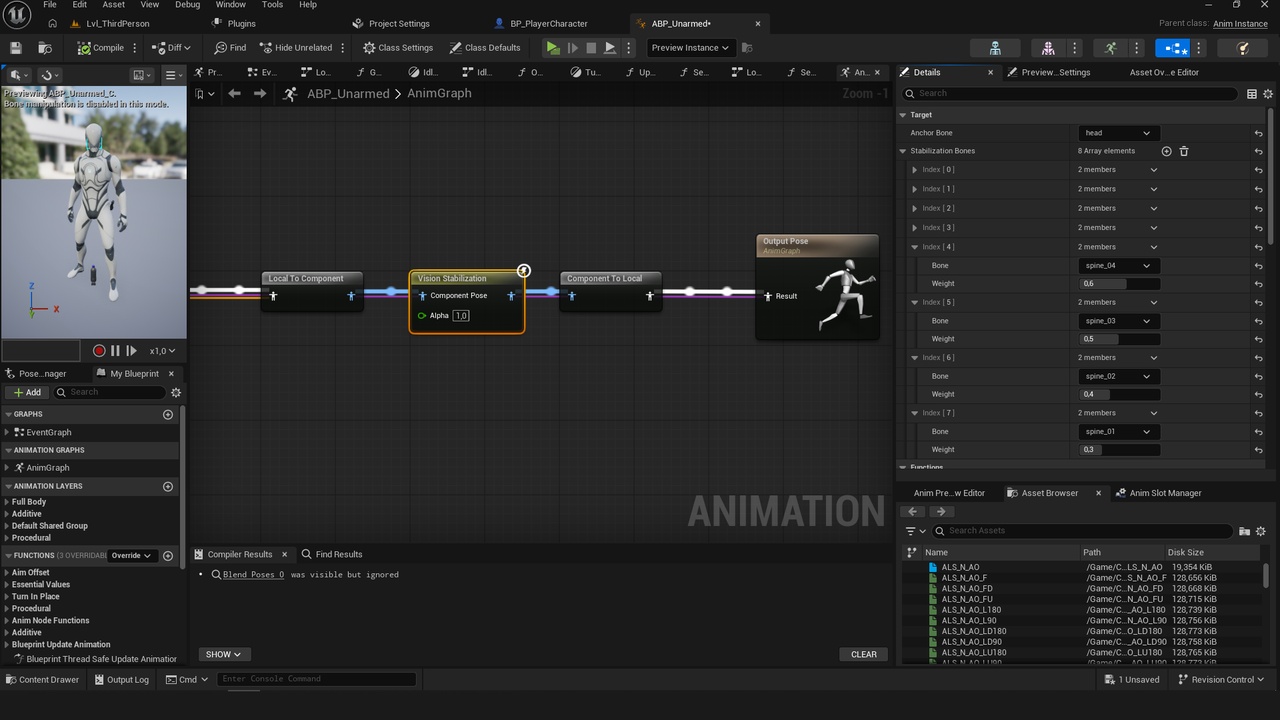Screen dimensions: 1280x720
Task: Click the Browse to asset icon
Action: pos(45,47)
